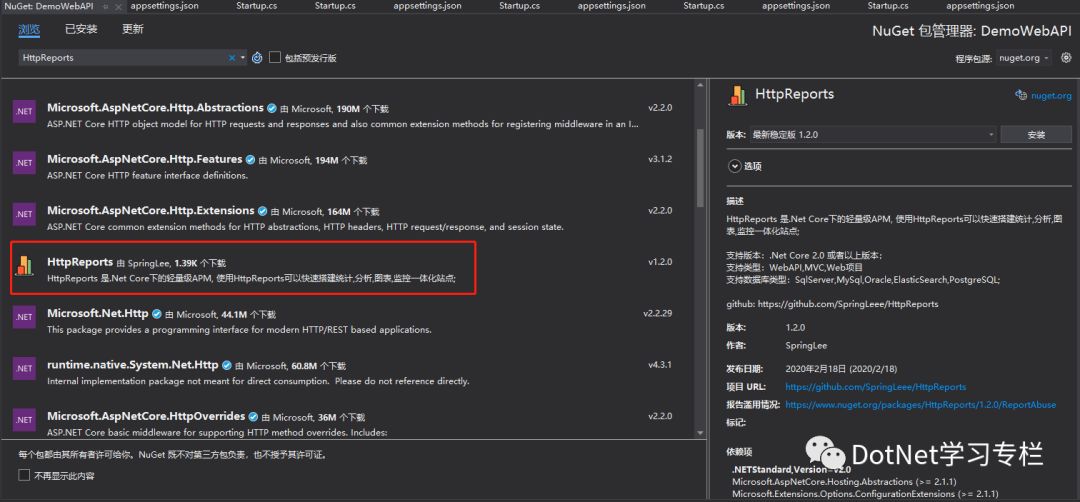Click the author value SpringLee in details
The height and width of the screenshot is (502, 1080).
click(x=806, y=346)
